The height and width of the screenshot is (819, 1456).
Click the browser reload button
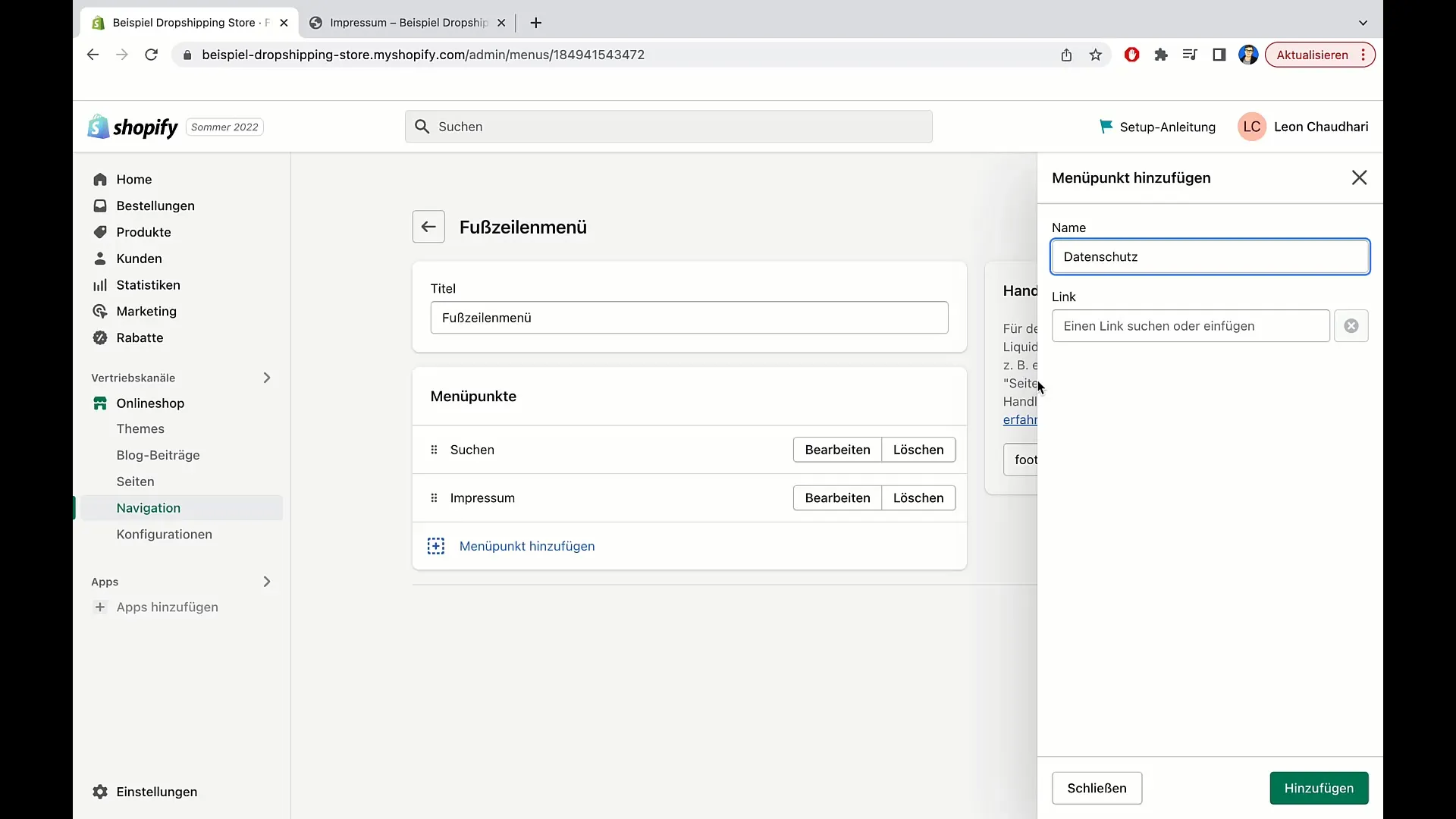click(151, 55)
